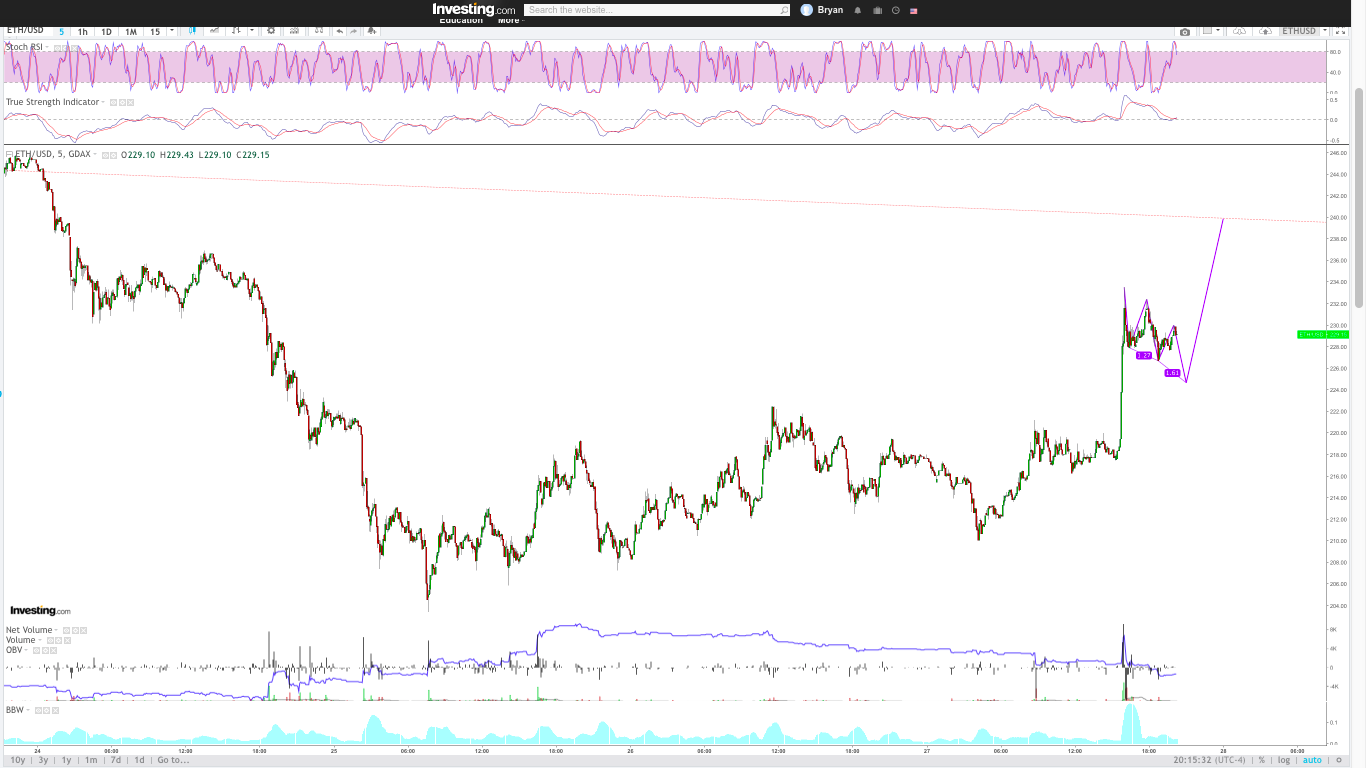The image size is (1366, 768).
Task: Remove the OBV indicator
Action: click(53, 650)
